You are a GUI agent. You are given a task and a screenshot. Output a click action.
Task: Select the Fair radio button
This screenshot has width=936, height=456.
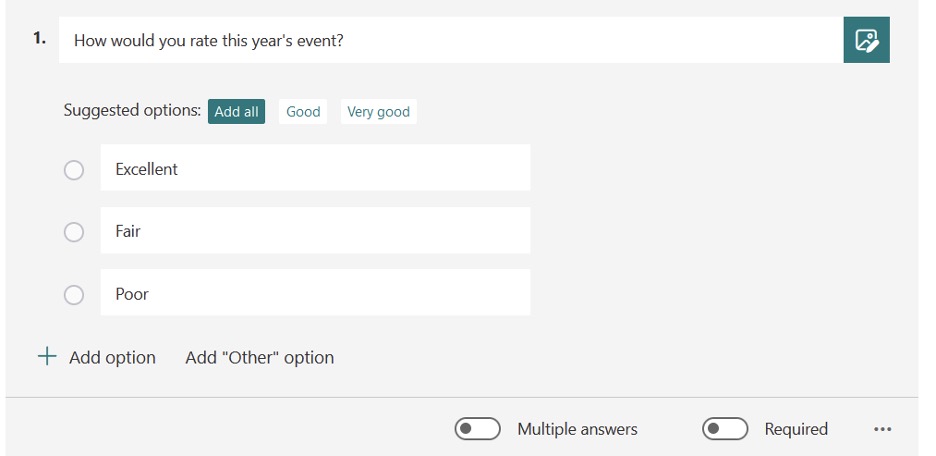click(x=74, y=232)
